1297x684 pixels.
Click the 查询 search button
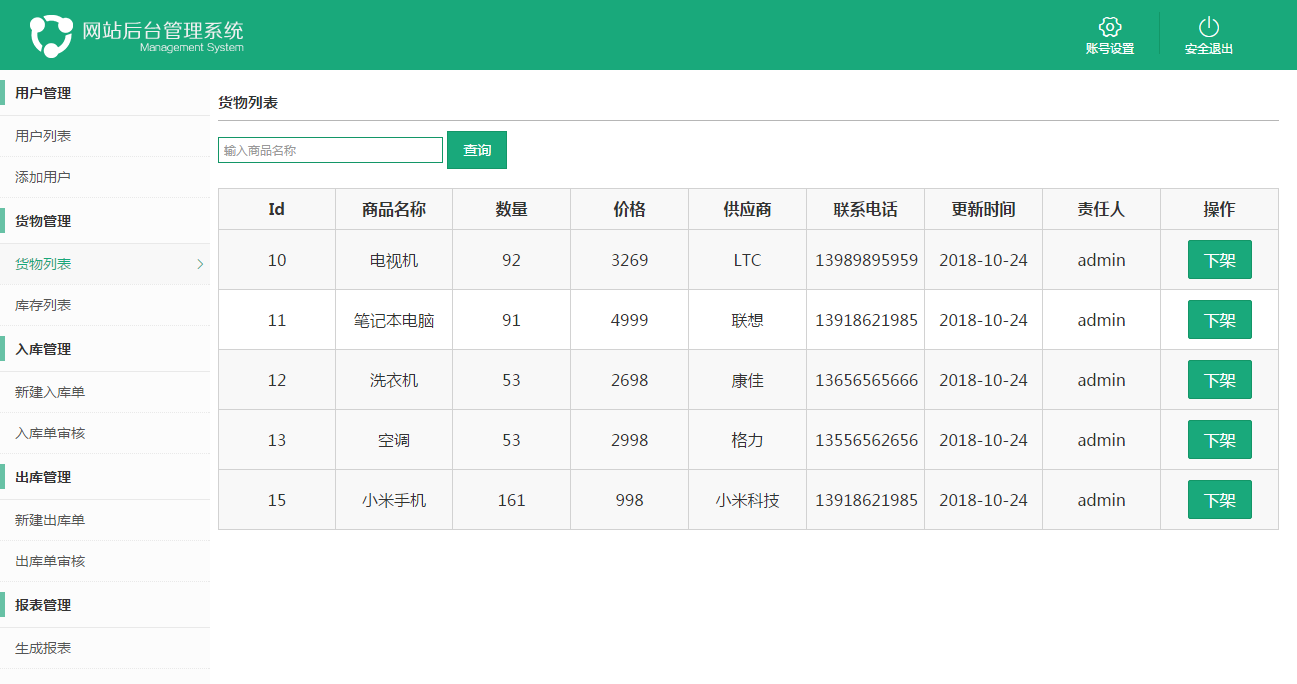pos(477,150)
